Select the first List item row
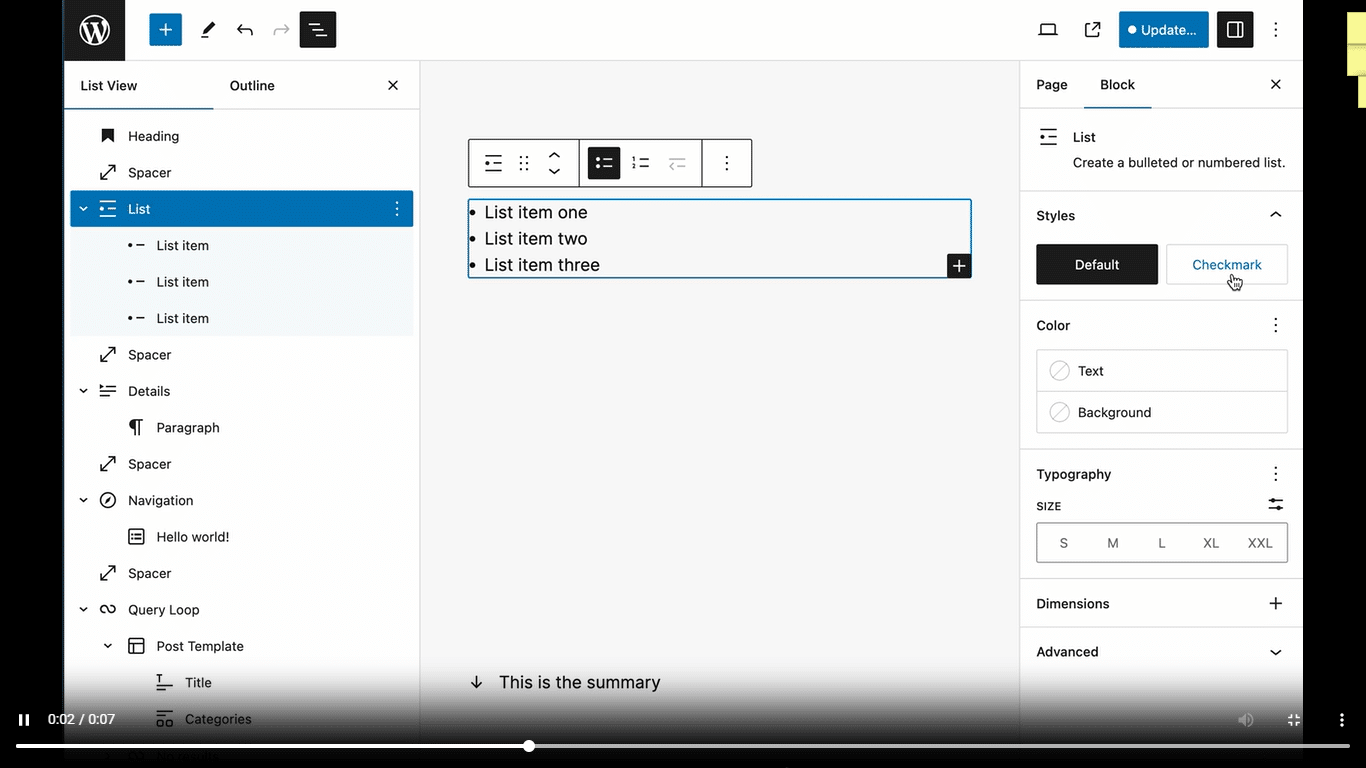Image resolution: width=1366 pixels, height=768 pixels. (x=241, y=245)
